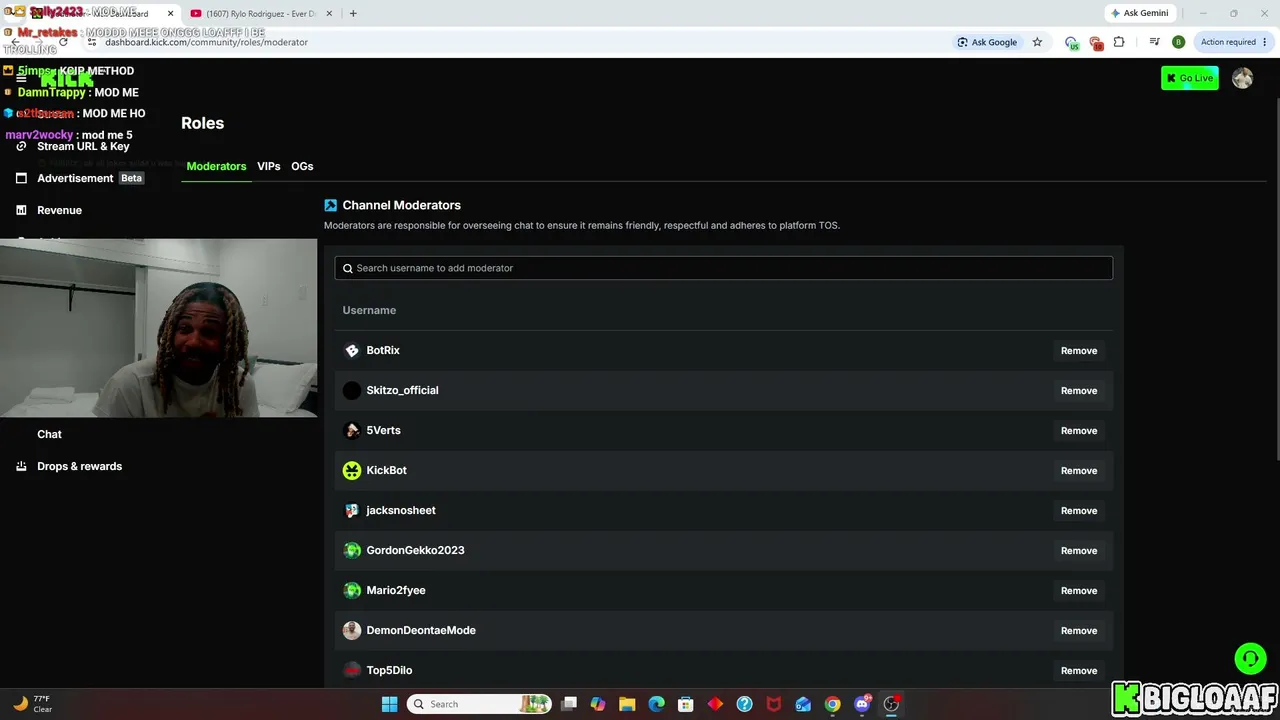Click the Channel Moderators hammer icon
Viewport: 1280px width, 720px height.
[331, 205]
